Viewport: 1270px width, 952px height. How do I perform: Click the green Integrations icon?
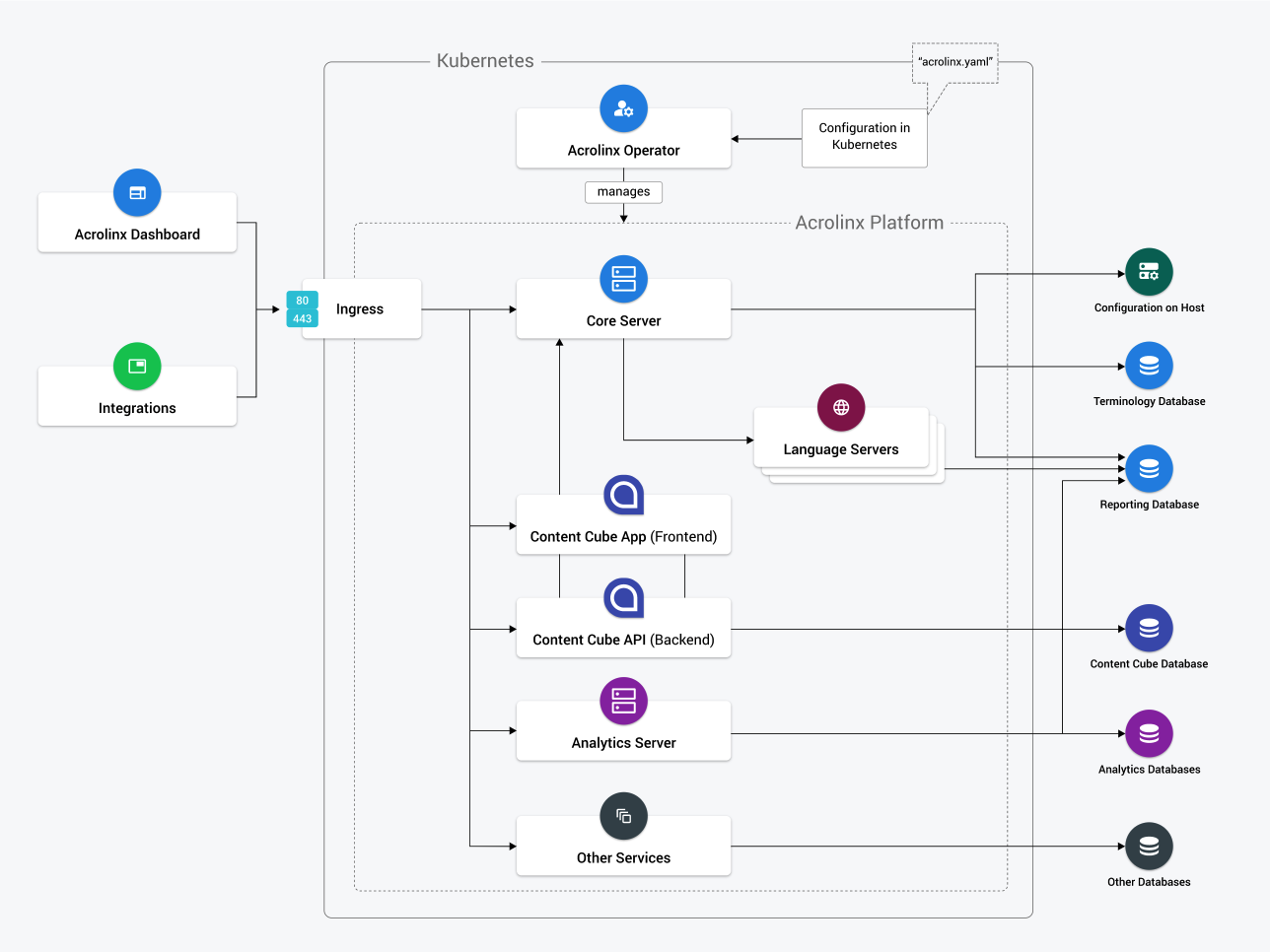tap(137, 367)
